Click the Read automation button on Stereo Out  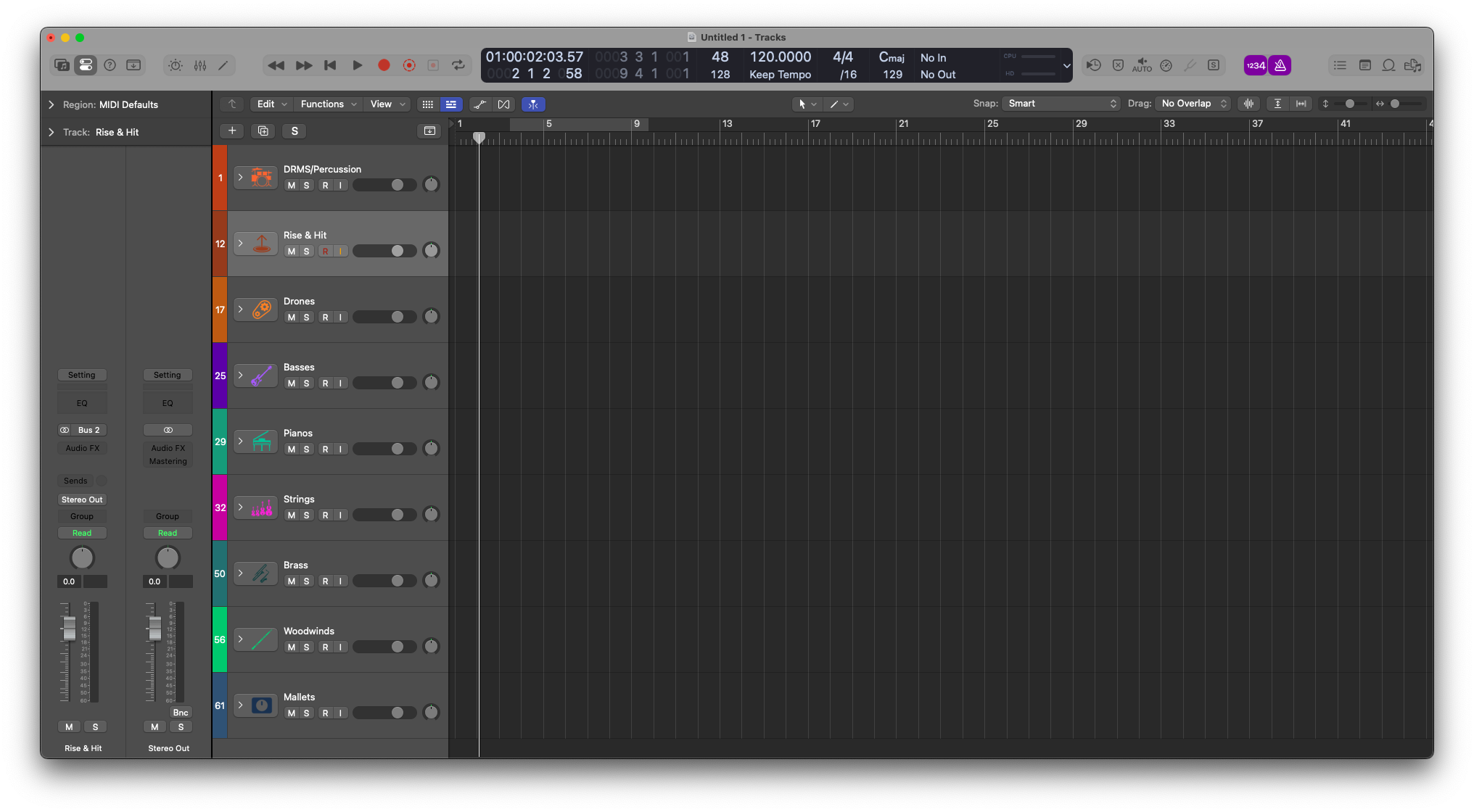tap(168, 533)
